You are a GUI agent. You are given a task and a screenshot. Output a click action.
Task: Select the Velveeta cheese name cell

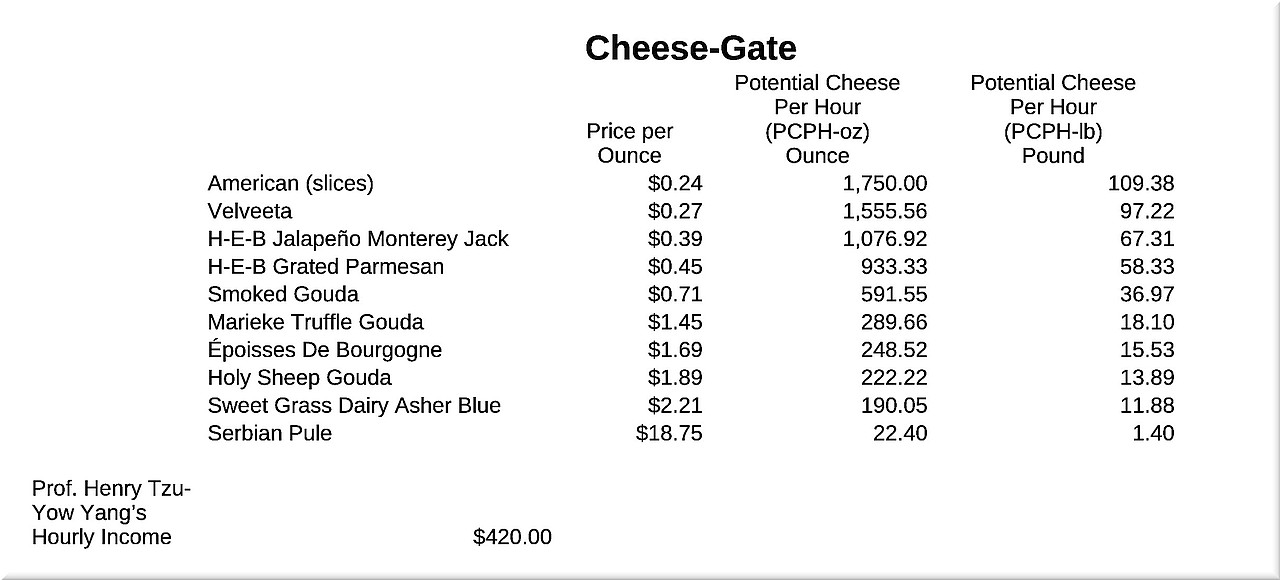tap(250, 211)
